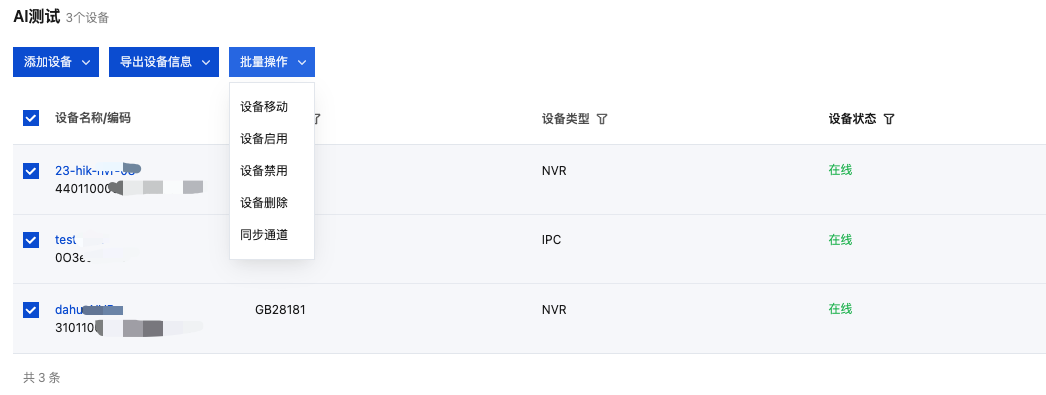Uncheck the 23-hik device row checkbox
This screenshot has height=395, width=1046.
[x=31, y=171]
